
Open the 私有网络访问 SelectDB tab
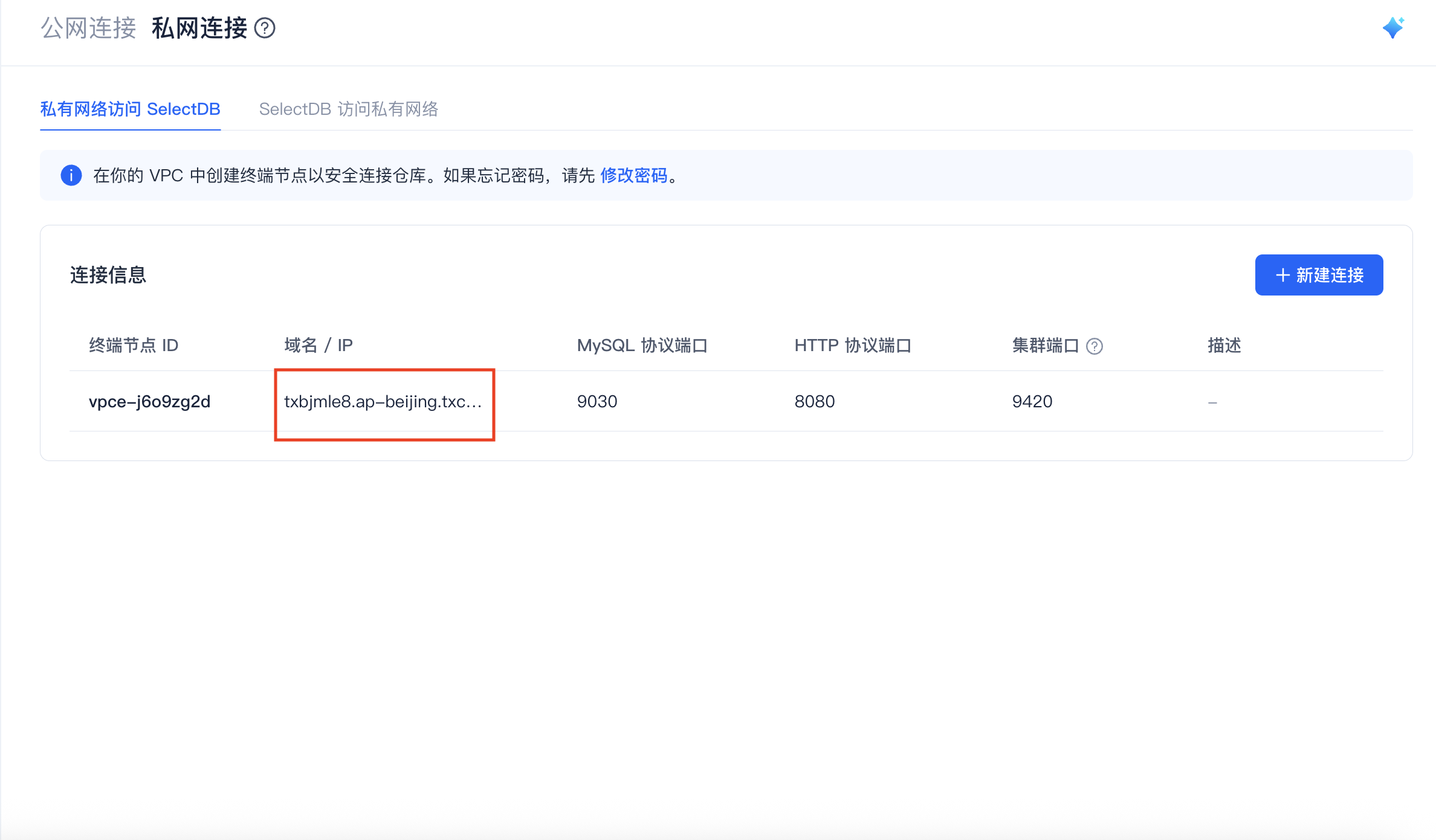(x=131, y=109)
